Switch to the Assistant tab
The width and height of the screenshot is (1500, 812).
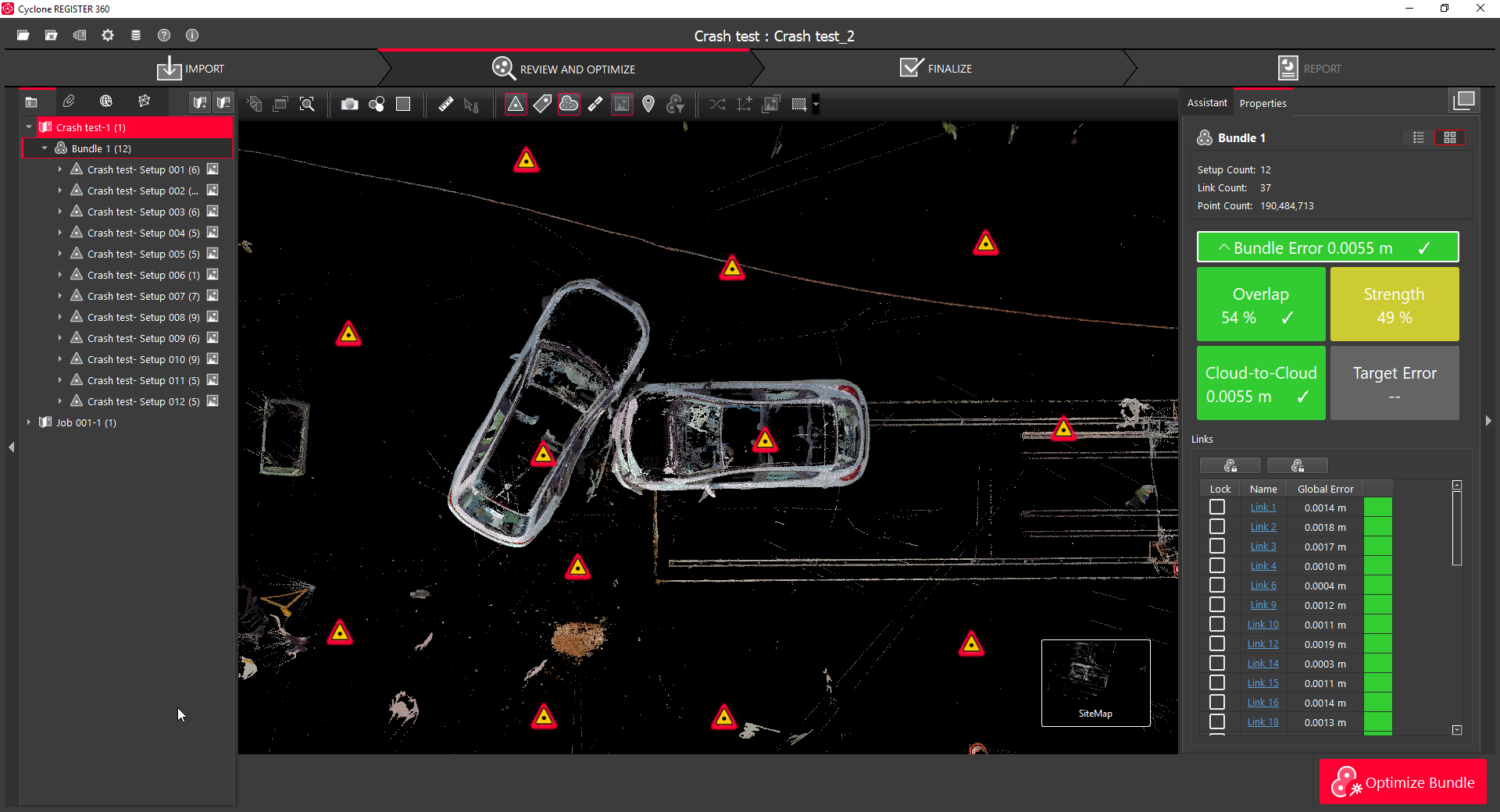(1207, 102)
